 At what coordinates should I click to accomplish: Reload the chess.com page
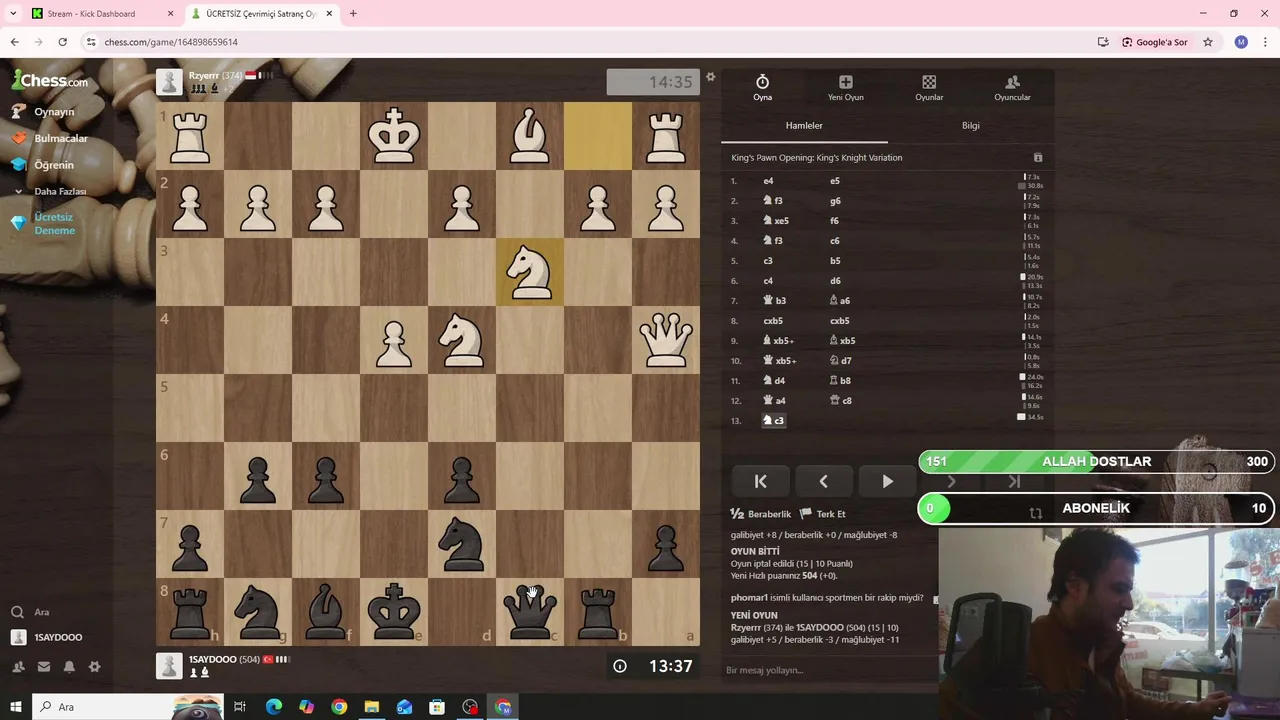62,42
